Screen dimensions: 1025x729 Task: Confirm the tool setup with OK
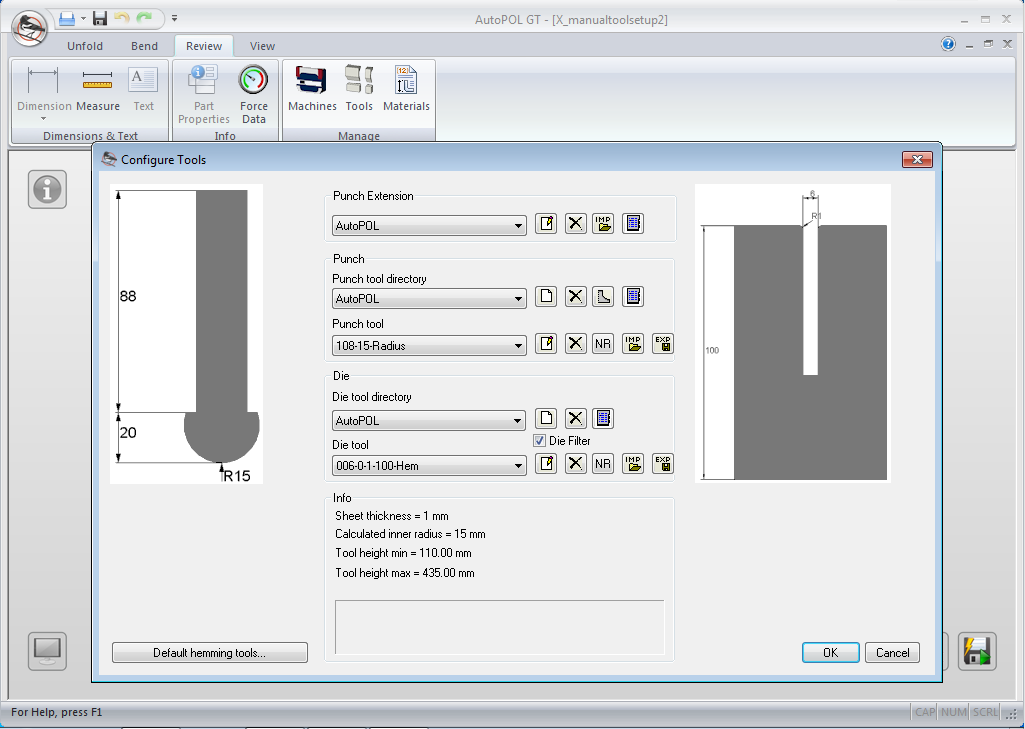pos(830,652)
